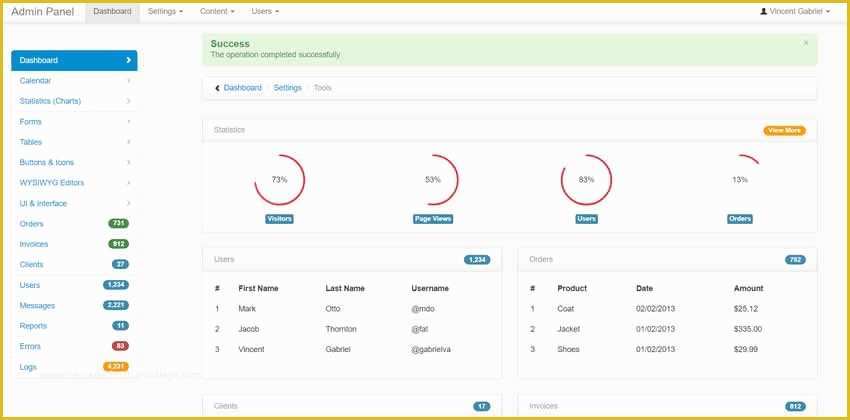Click the 53% Page Views progress circle
850x420 pixels.
433,180
